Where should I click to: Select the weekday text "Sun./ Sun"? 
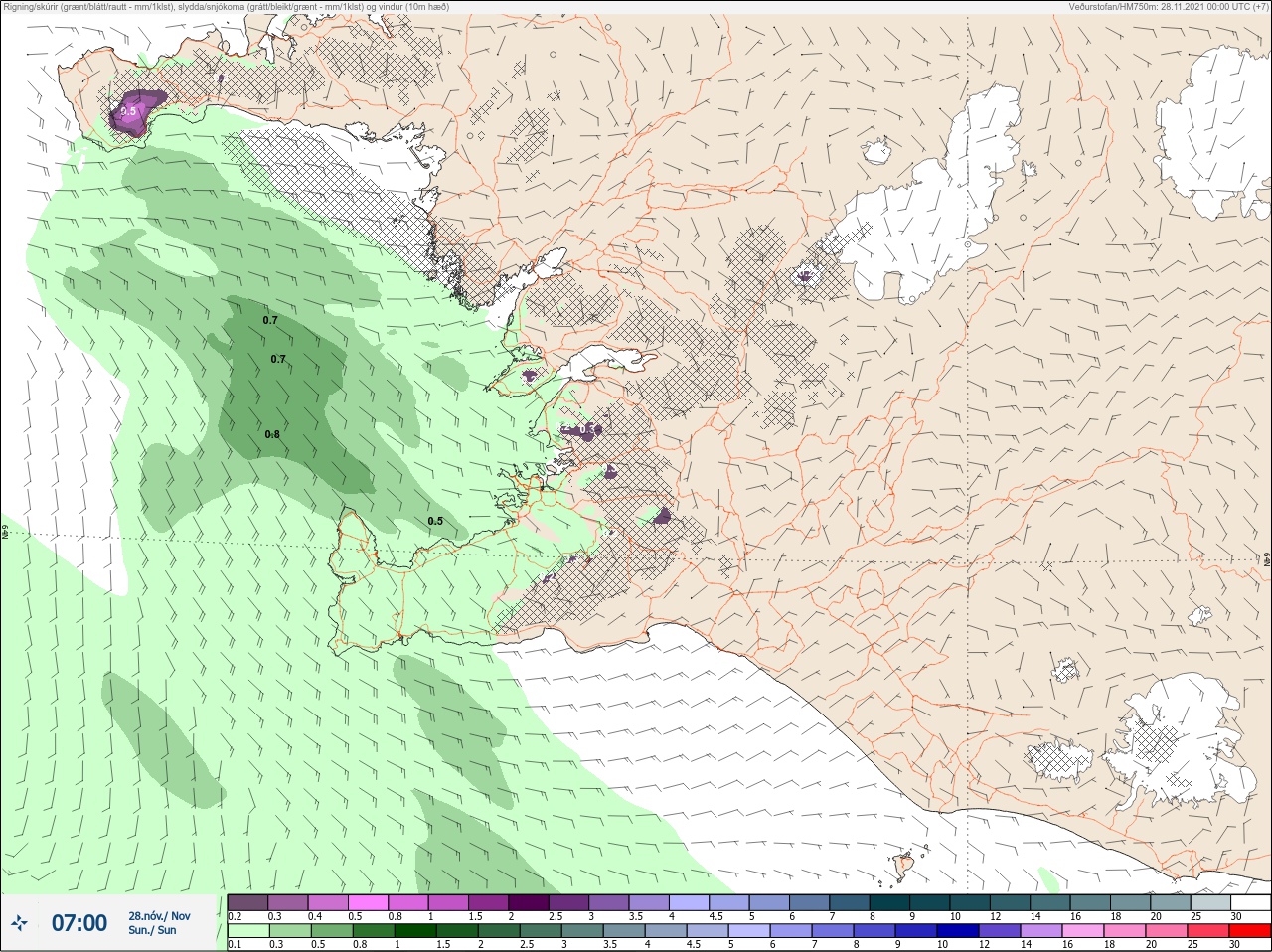coord(152,930)
